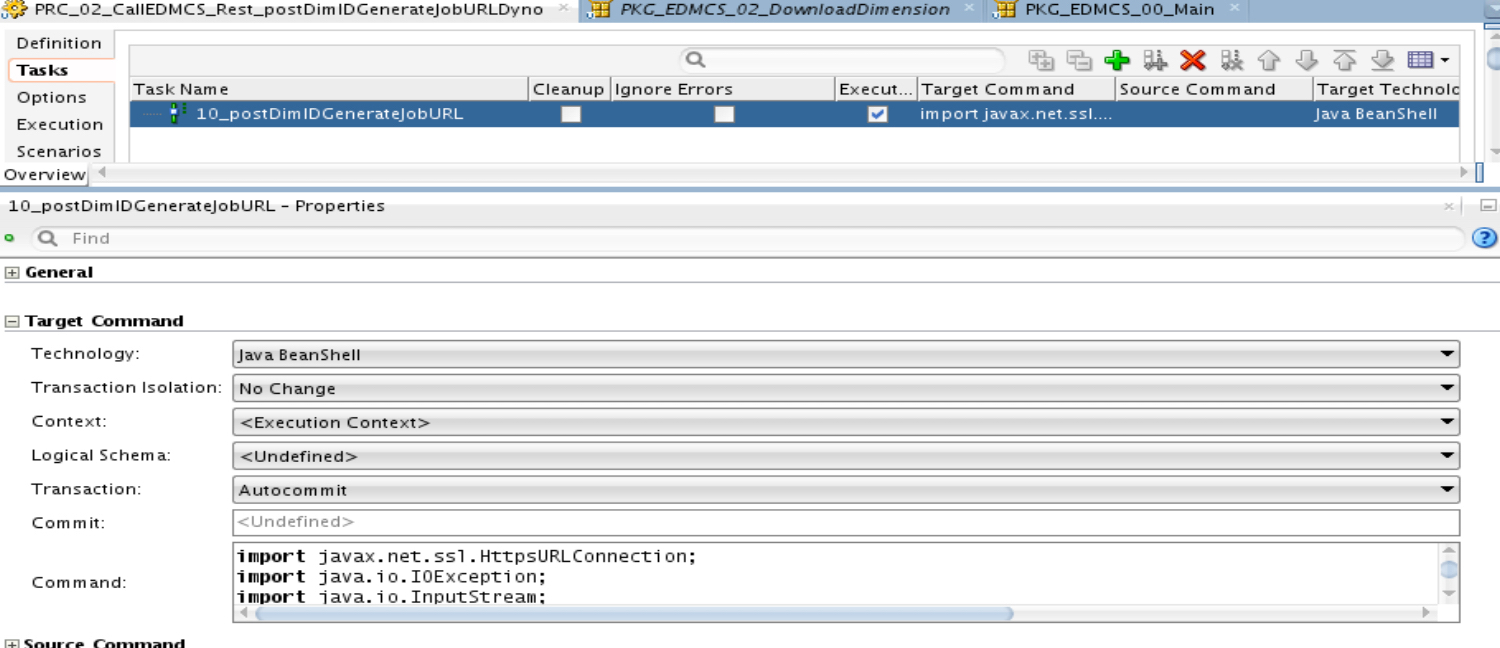The image size is (1500, 648).
Task: Open the Transaction Isolation dropdown
Action: (1448, 388)
